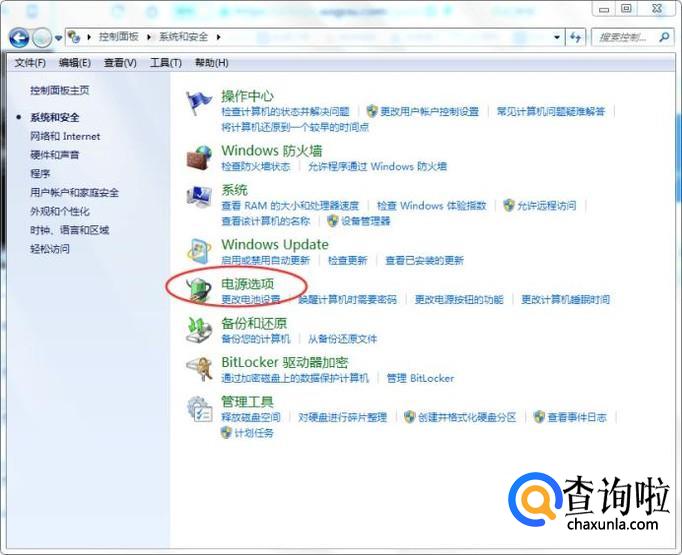The image size is (682, 555).
Task: Click 检查 Windows 体验指数 link
Action: 431,205
